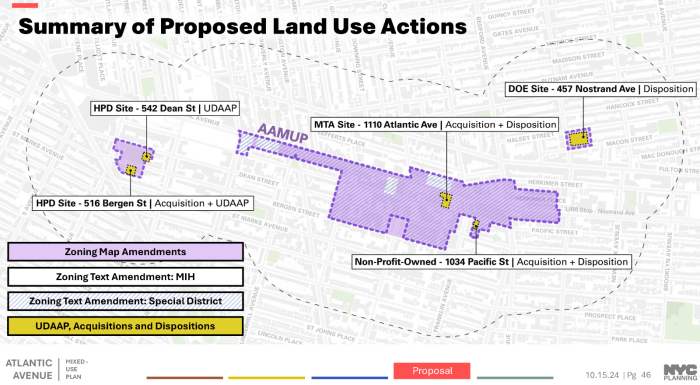
Task: Select the yellow 516 Bergen St parcel marker
Action: [x=131, y=170]
